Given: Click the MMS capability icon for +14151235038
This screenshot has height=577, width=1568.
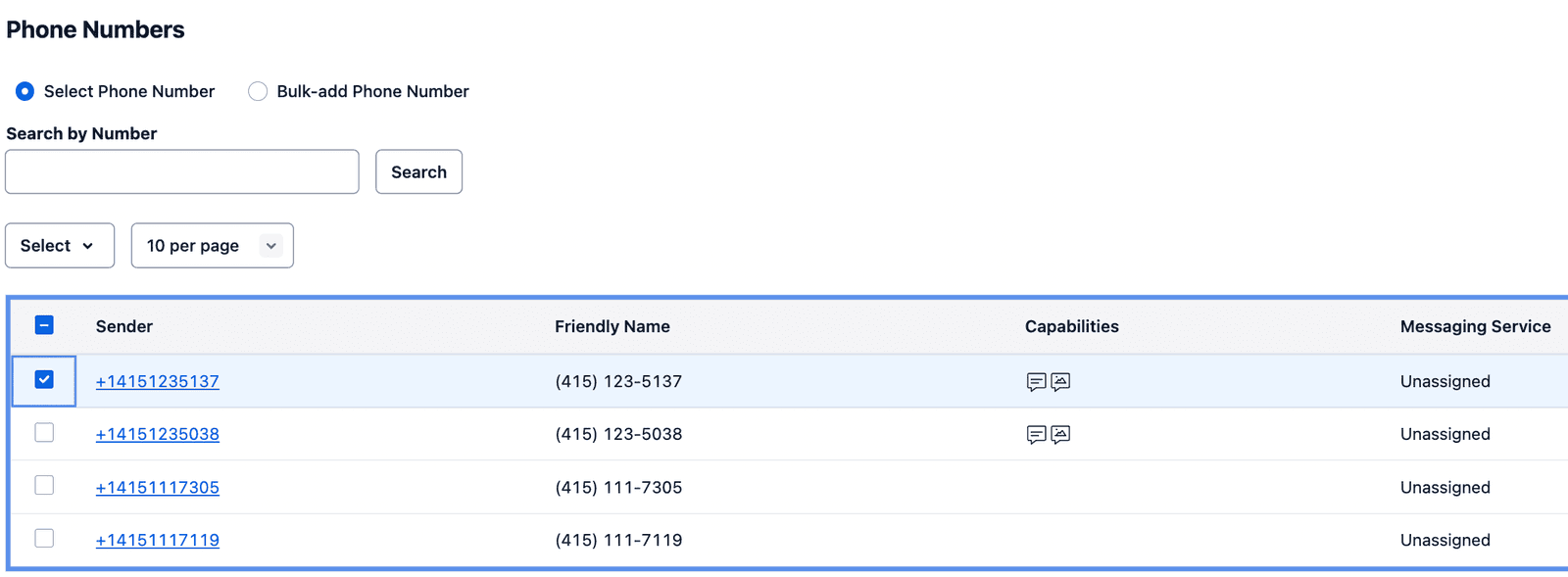Looking at the screenshot, I should (x=1060, y=434).
